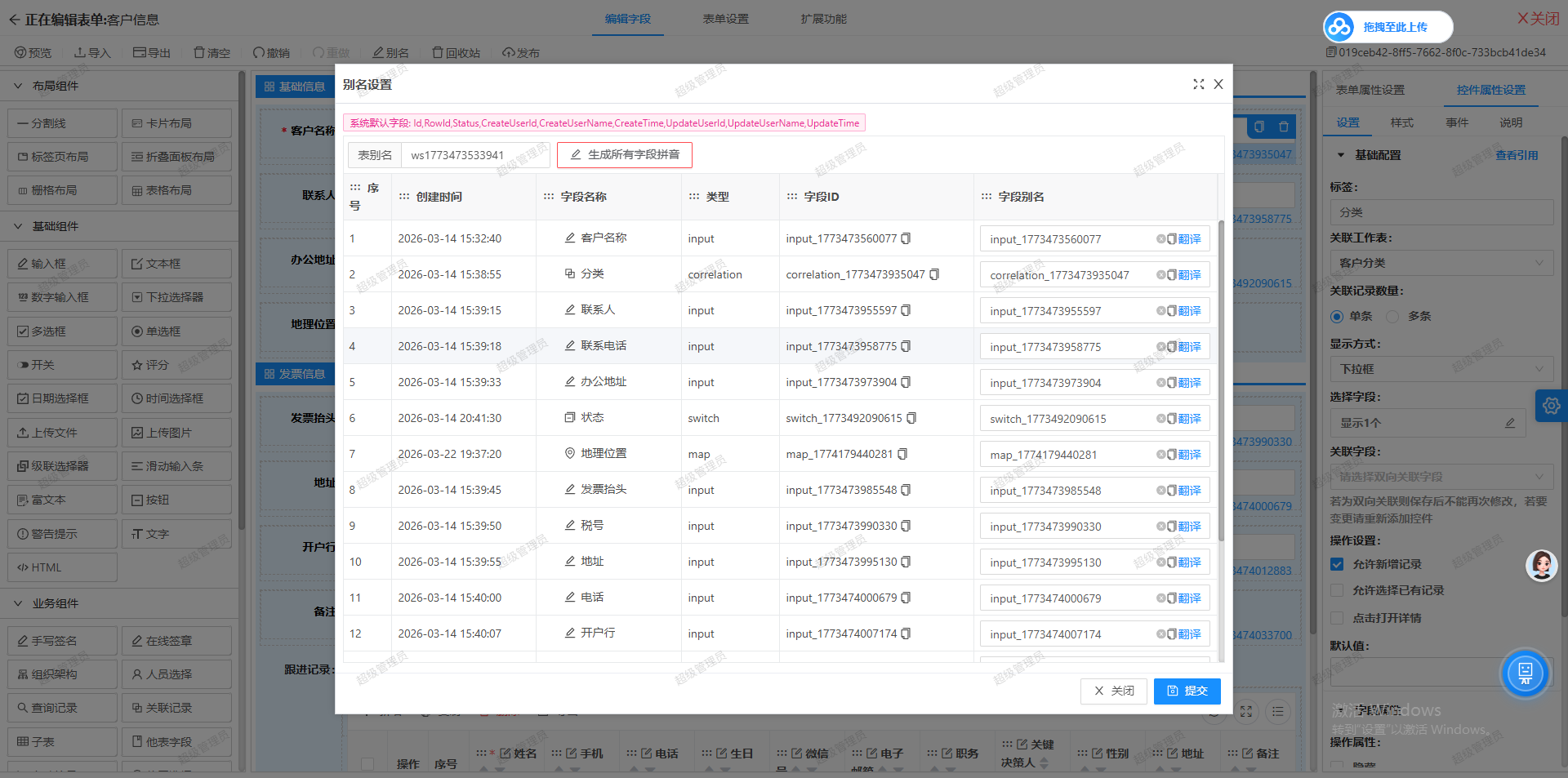
Task: Collapse the 业务组件 section
Action: tap(18, 603)
